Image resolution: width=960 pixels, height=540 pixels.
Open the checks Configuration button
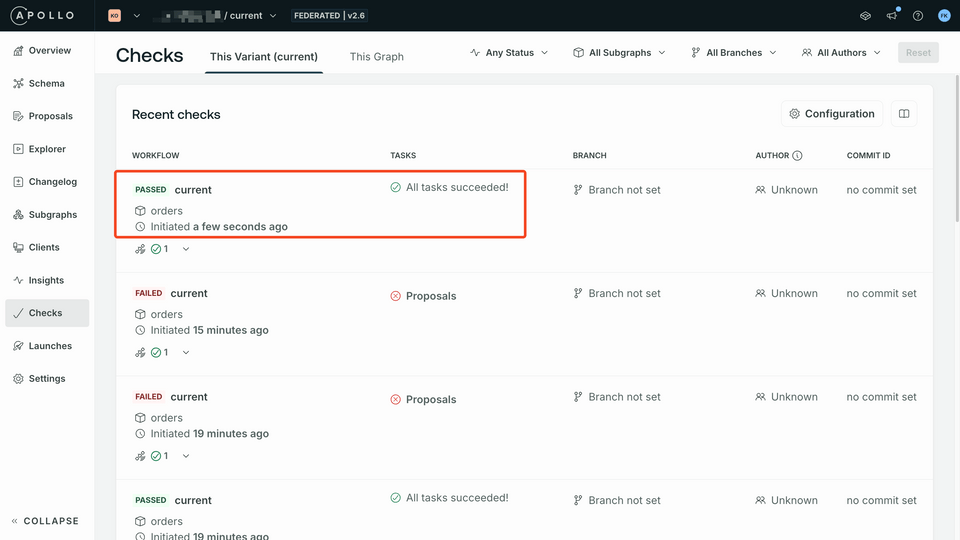[x=832, y=114]
